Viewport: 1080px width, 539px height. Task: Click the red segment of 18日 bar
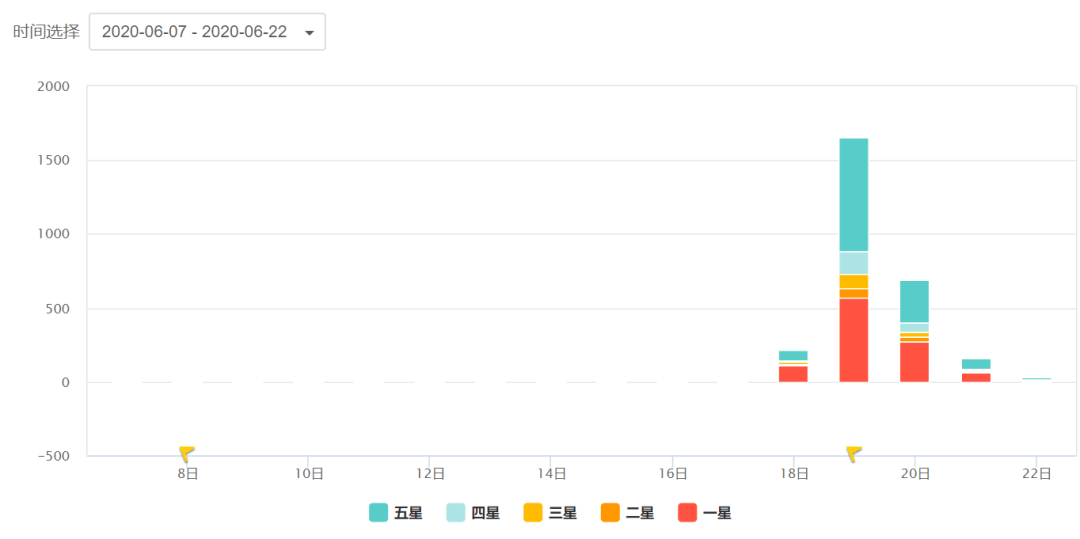(x=793, y=374)
